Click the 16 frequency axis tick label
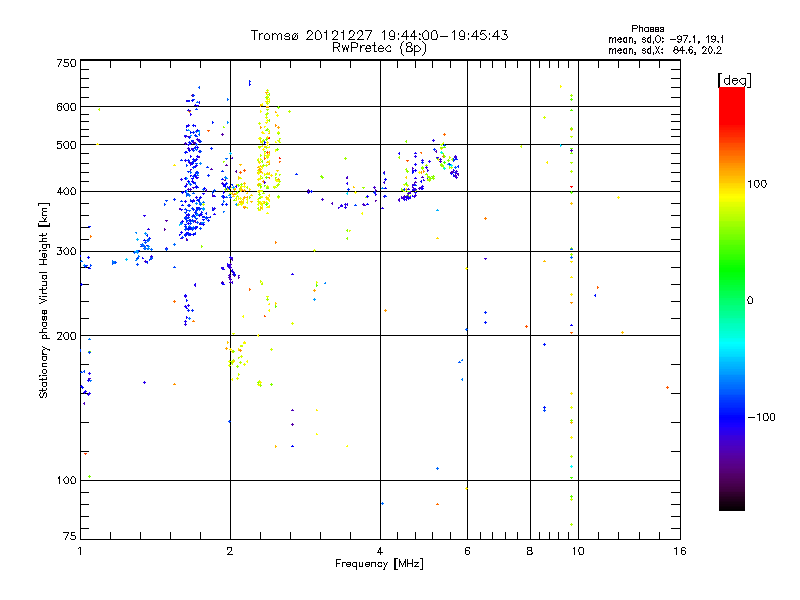800x600 pixels. 678,552
